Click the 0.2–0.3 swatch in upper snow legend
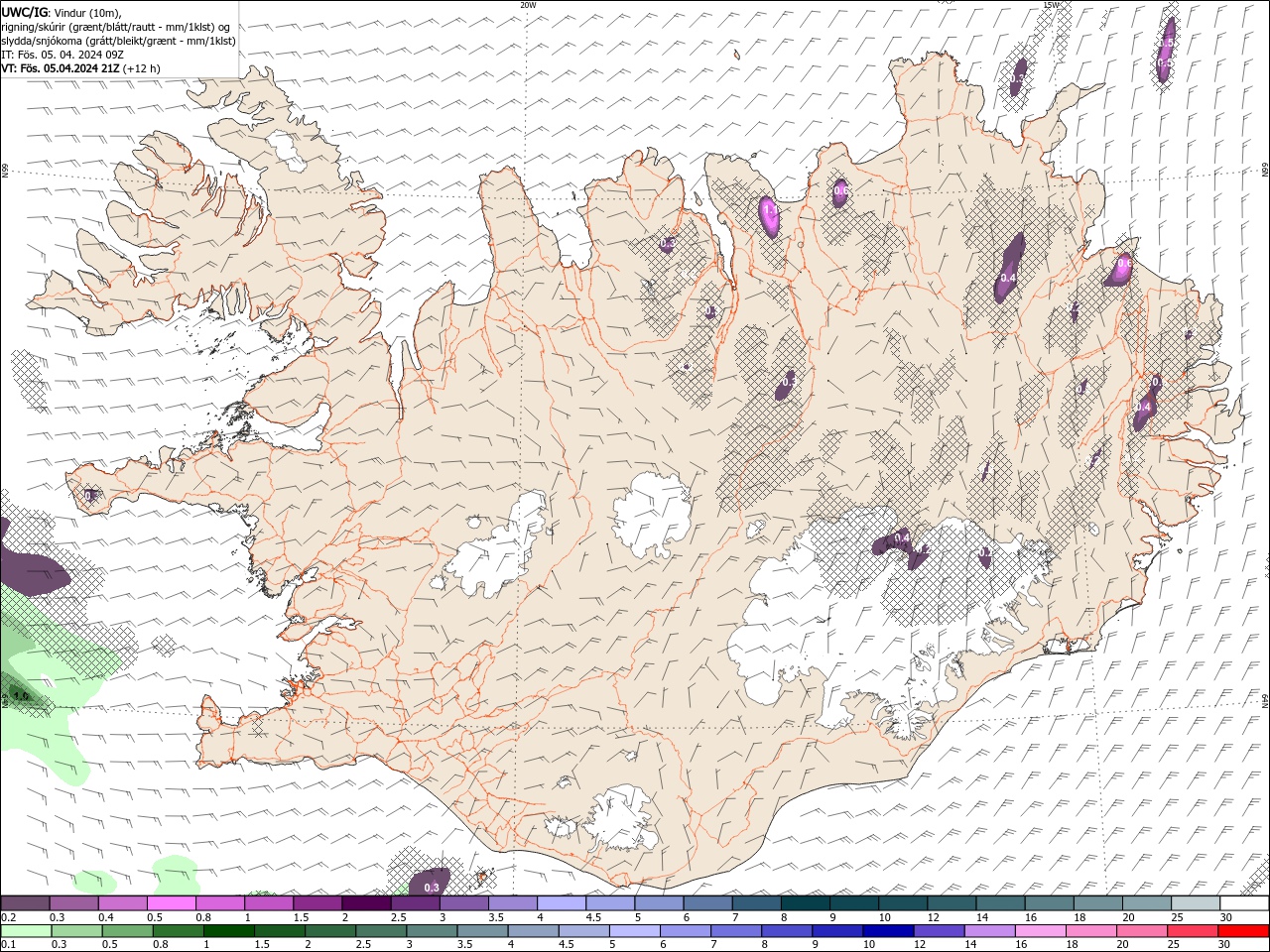Image resolution: width=1270 pixels, height=952 pixels. (25, 903)
